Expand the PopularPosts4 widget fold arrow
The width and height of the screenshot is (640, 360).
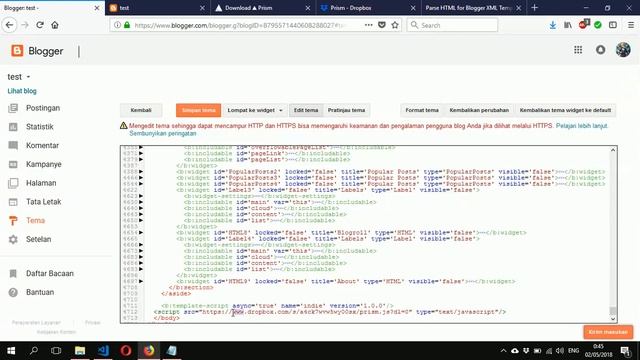(141, 184)
